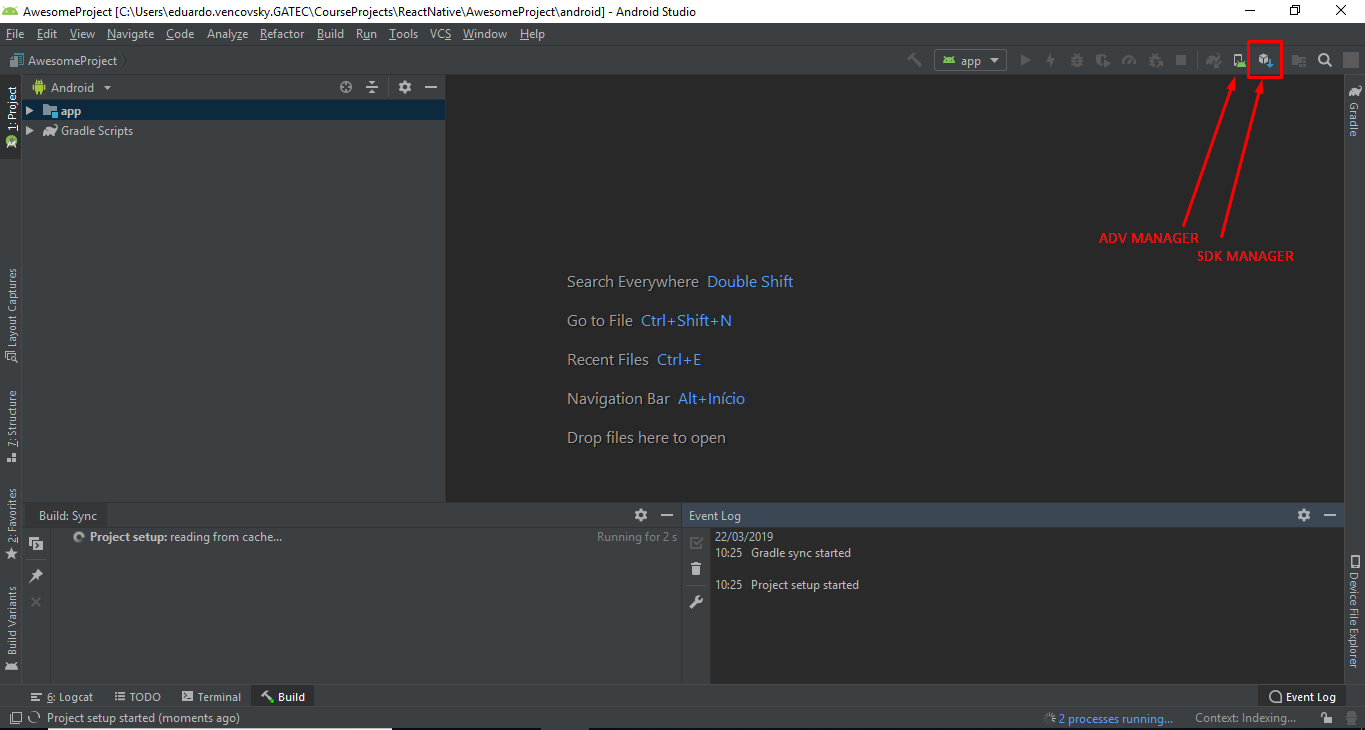
Task: Clear Event Log with trash icon
Action: click(696, 569)
